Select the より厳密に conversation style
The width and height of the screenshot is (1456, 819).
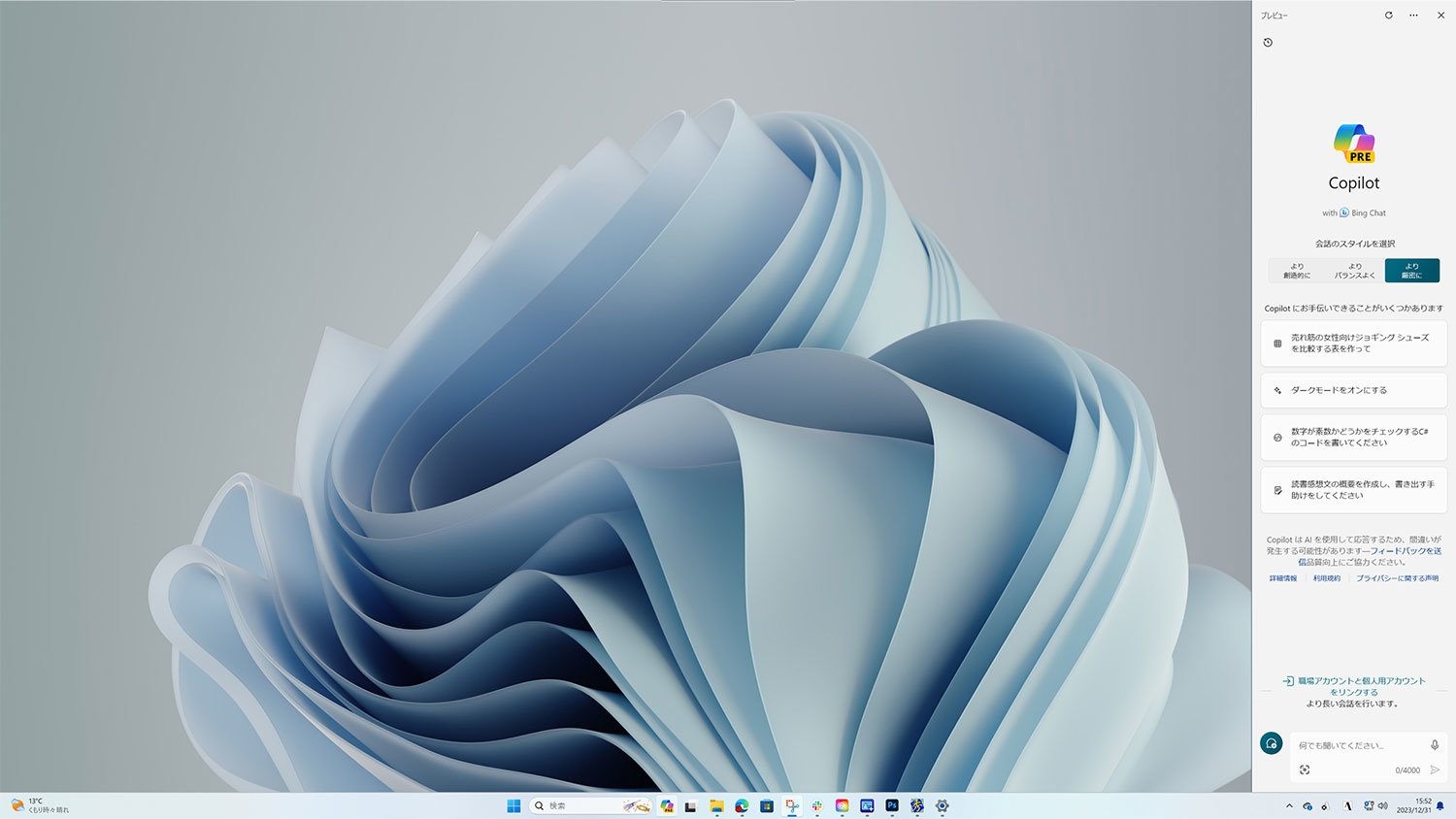[x=1411, y=270]
